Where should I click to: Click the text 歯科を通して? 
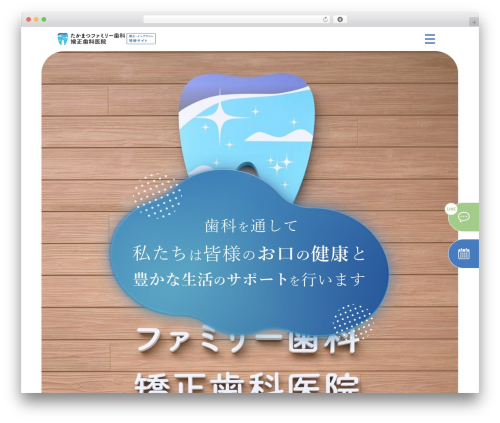tap(251, 226)
